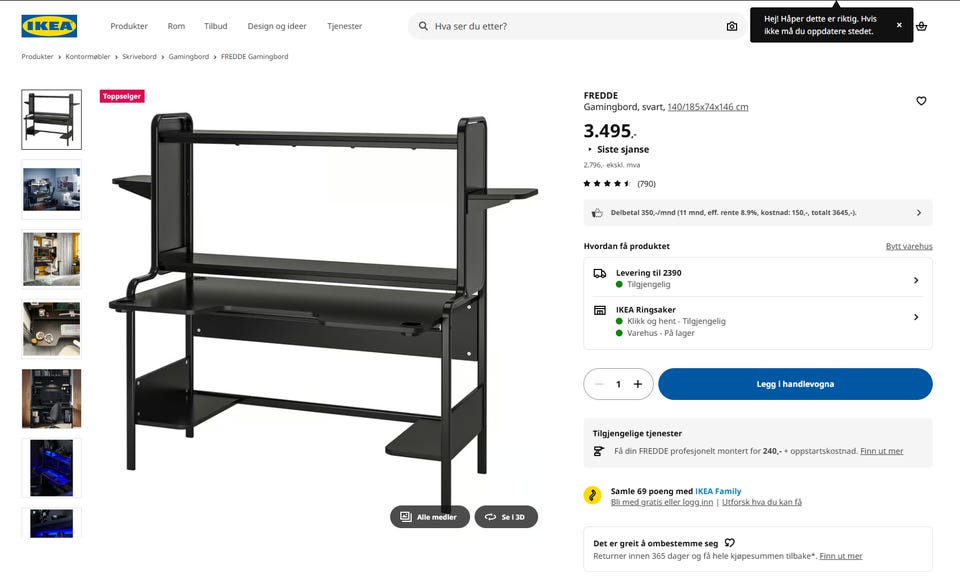Select the blue-lit gaming room thumbnail
Image resolution: width=960 pixels, height=586 pixels.
51,468
